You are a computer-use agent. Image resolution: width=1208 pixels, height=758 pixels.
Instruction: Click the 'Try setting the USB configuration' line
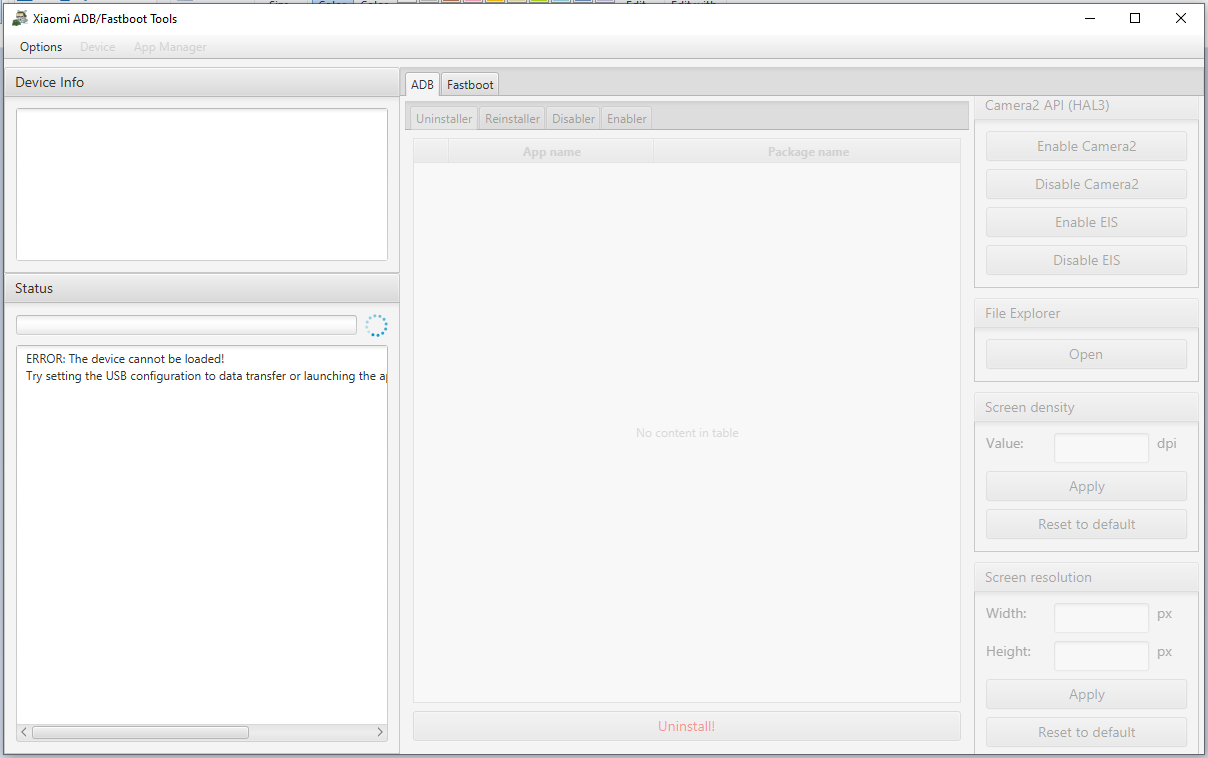pos(206,376)
